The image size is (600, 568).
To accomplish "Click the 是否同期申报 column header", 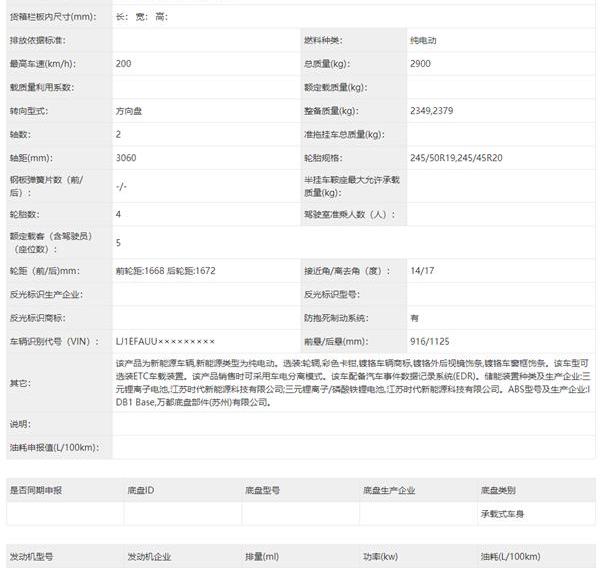I will coord(36,490).
